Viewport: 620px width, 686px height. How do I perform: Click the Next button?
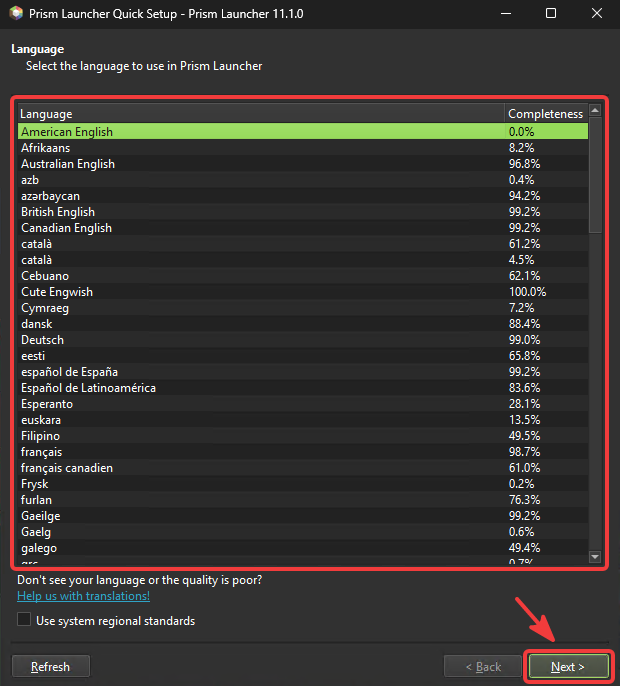pos(568,666)
